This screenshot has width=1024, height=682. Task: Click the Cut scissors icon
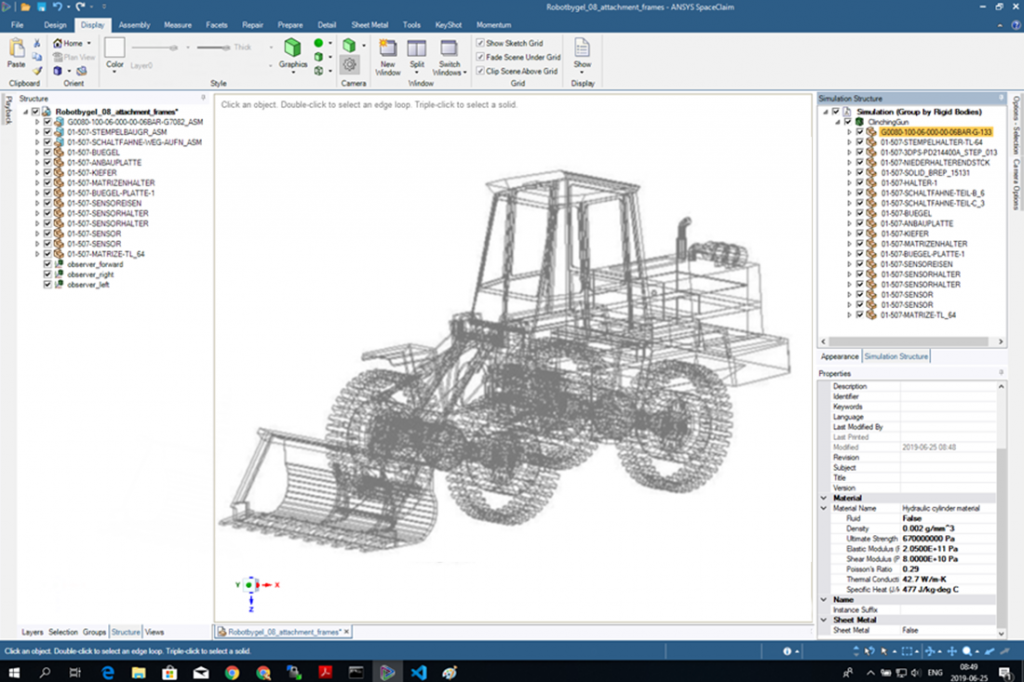coord(37,43)
